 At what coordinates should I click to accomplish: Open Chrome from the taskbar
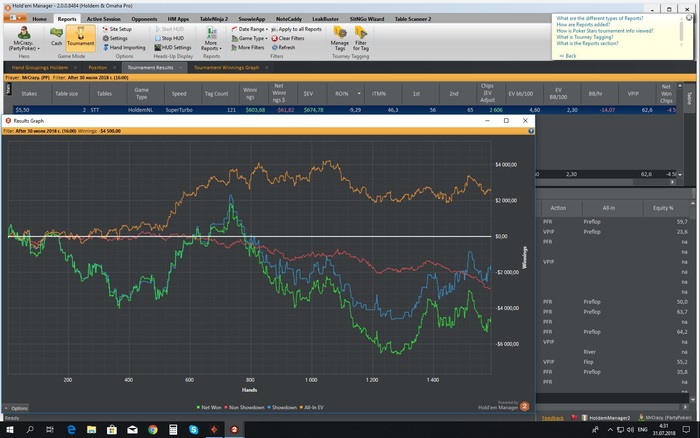click(x=153, y=430)
